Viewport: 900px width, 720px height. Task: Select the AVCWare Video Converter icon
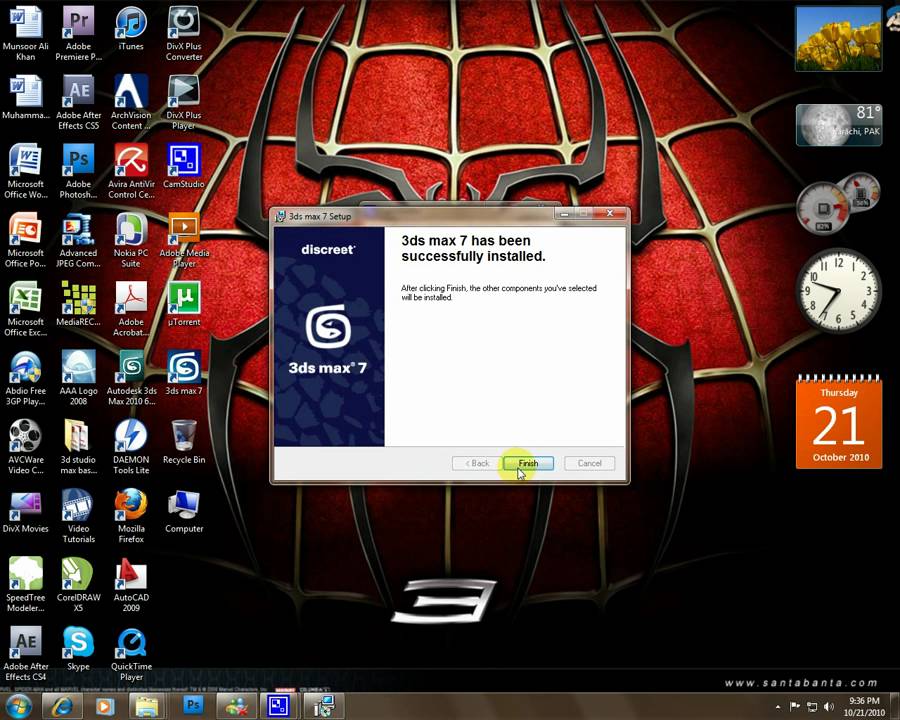25,447
